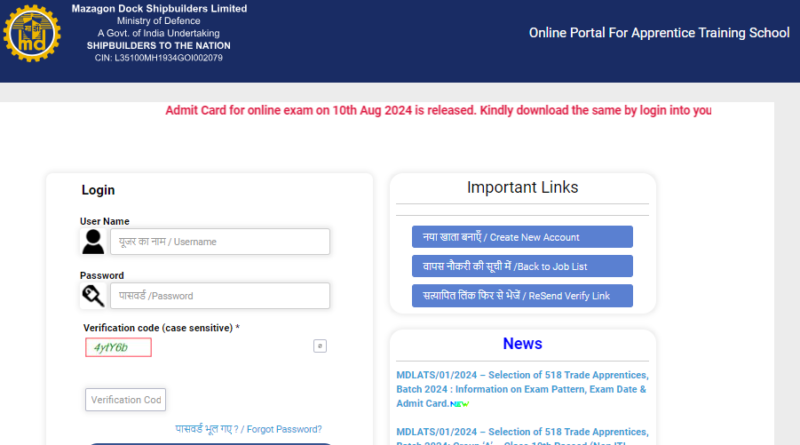Go to Back to Job List

tap(522, 266)
